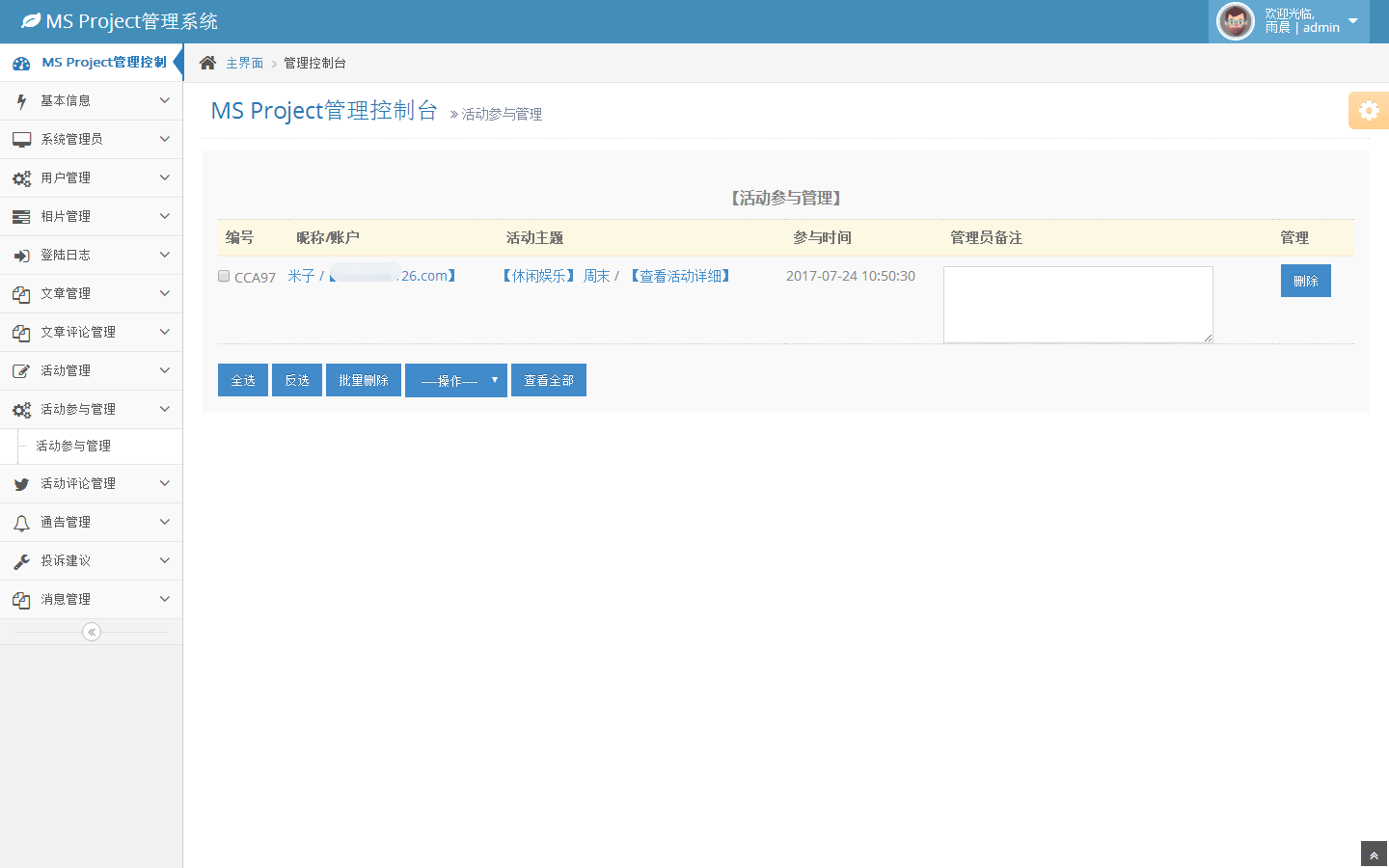Click the Twitter bird icon for 活动评论管理

click(21, 484)
